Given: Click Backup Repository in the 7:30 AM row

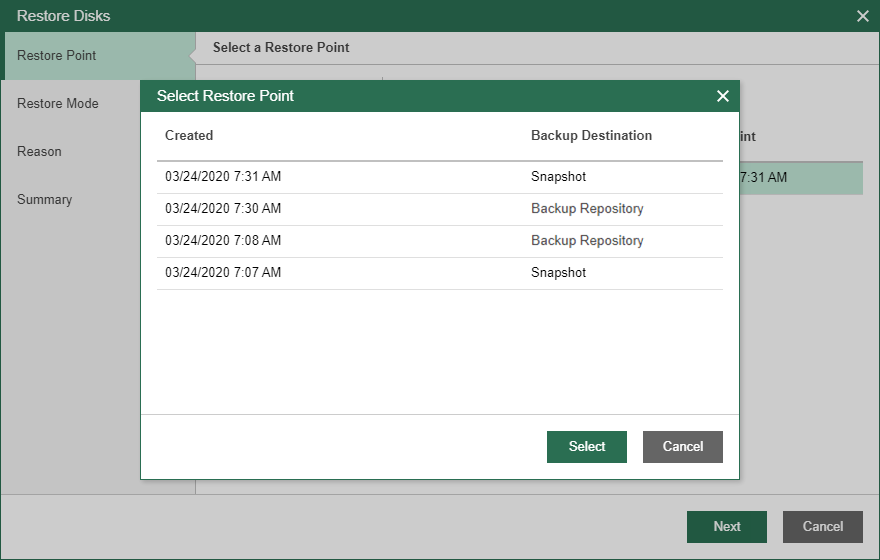Looking at the screenshot, I should point(587,209).
